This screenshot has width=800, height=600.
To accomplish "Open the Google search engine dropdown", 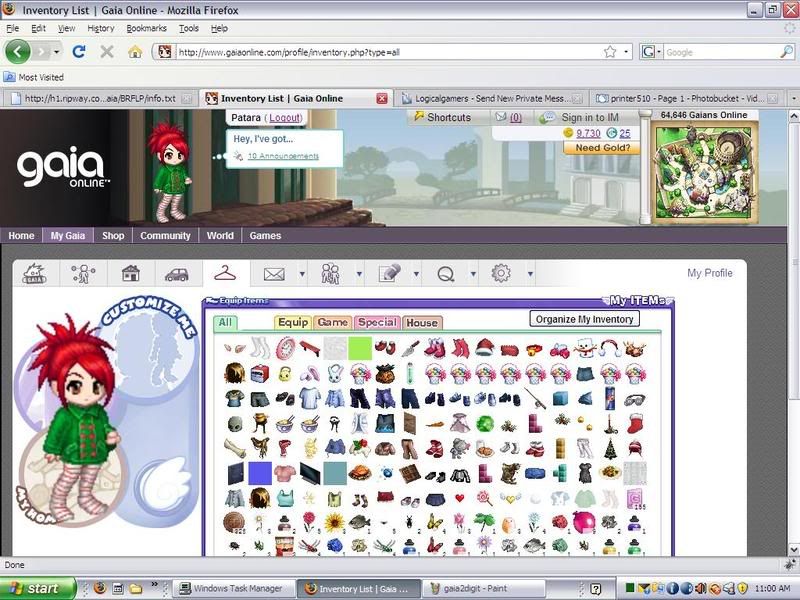I will pos(659,52).
